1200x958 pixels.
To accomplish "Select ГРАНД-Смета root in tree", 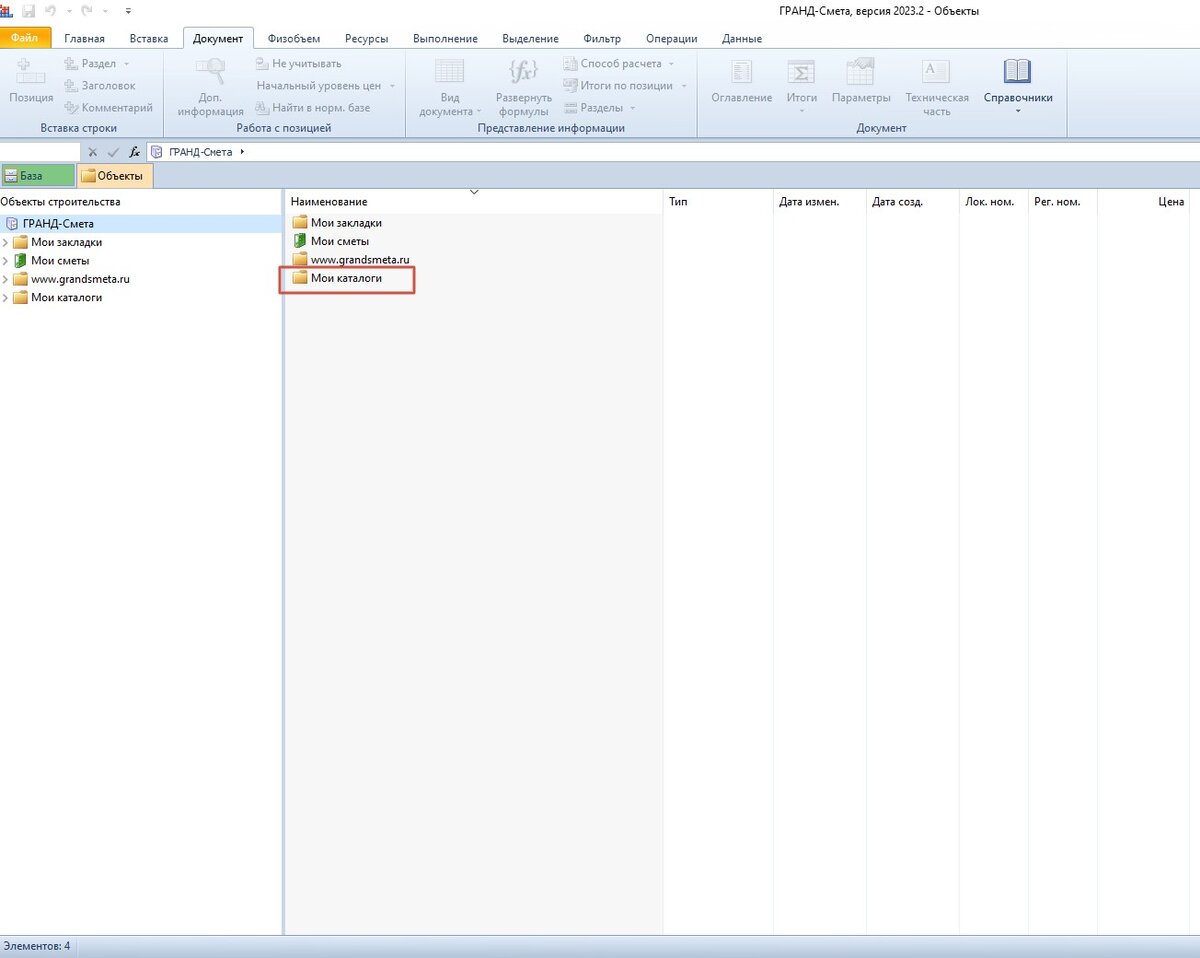I will tap(57, 224).
